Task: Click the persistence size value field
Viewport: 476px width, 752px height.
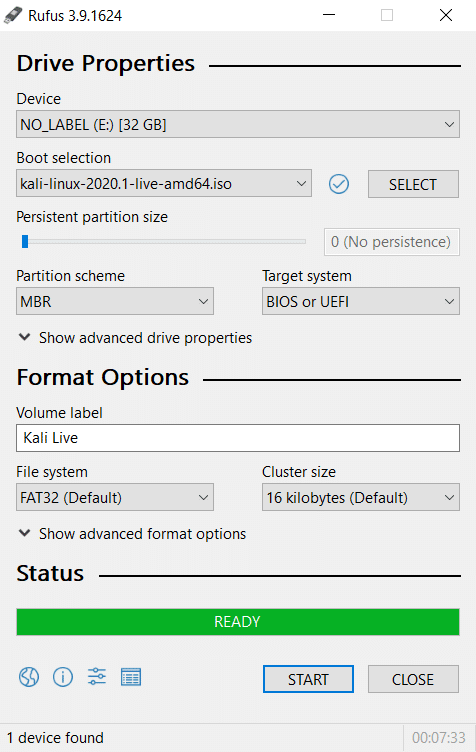Action: click(392, 242)
